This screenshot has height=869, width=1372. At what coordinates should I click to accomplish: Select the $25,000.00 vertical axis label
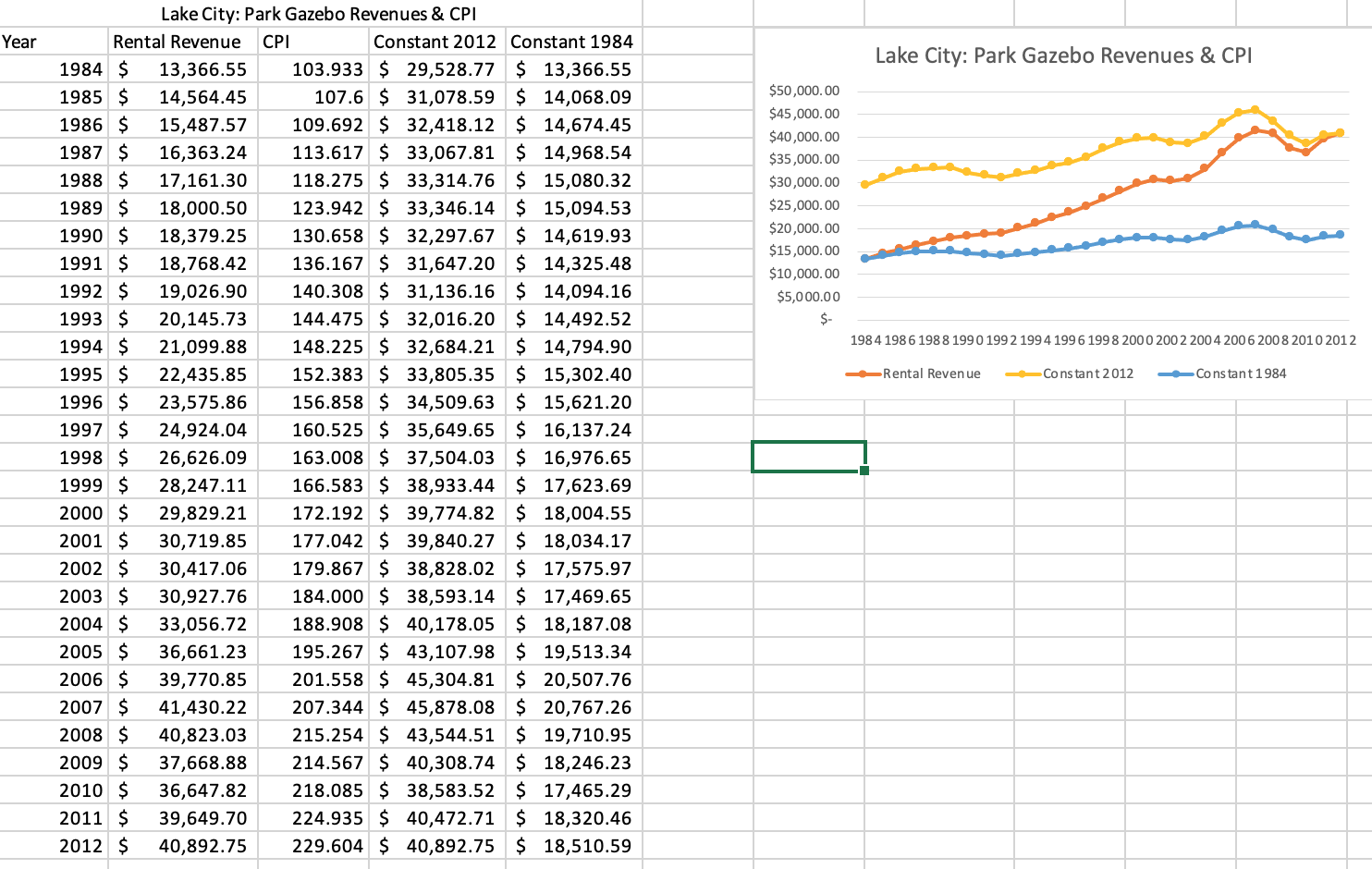pos(804,205)
